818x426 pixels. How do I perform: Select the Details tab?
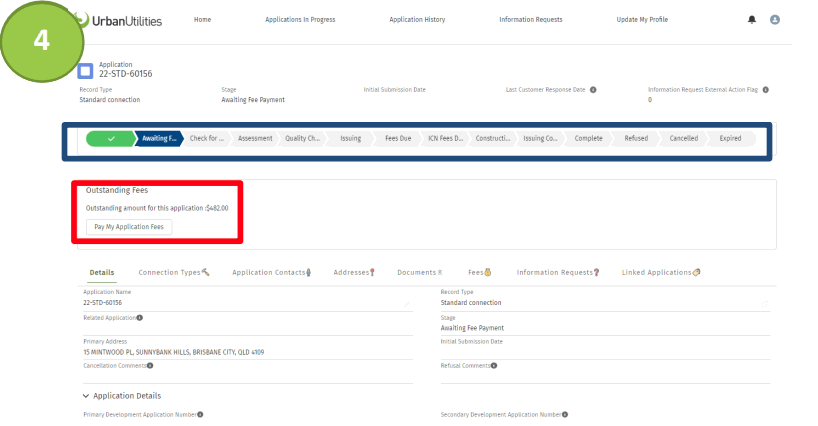(x=102, y=272)
